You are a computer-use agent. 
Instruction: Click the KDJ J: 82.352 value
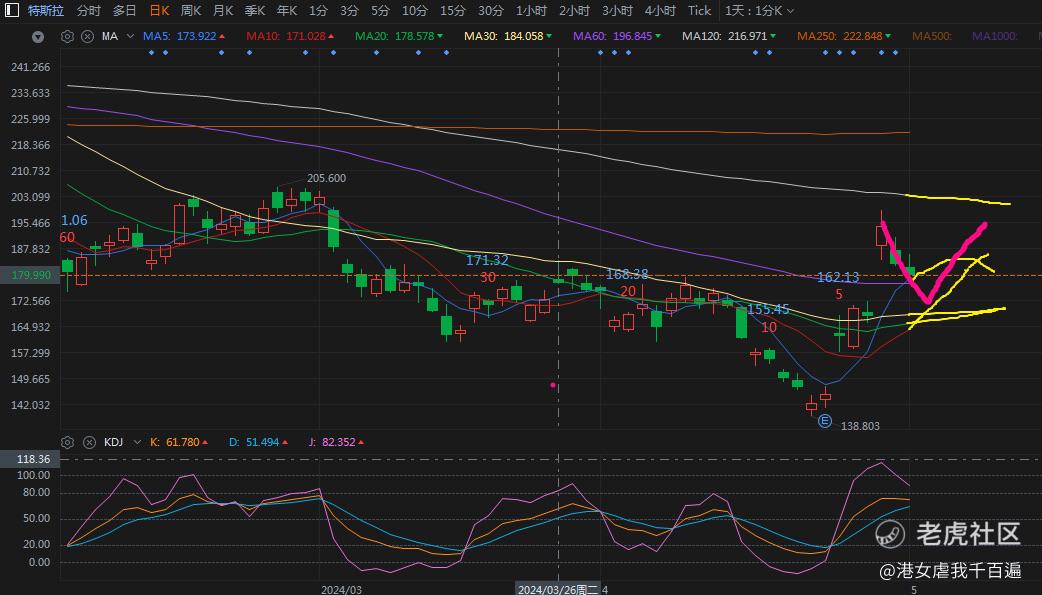click(336, 442)
